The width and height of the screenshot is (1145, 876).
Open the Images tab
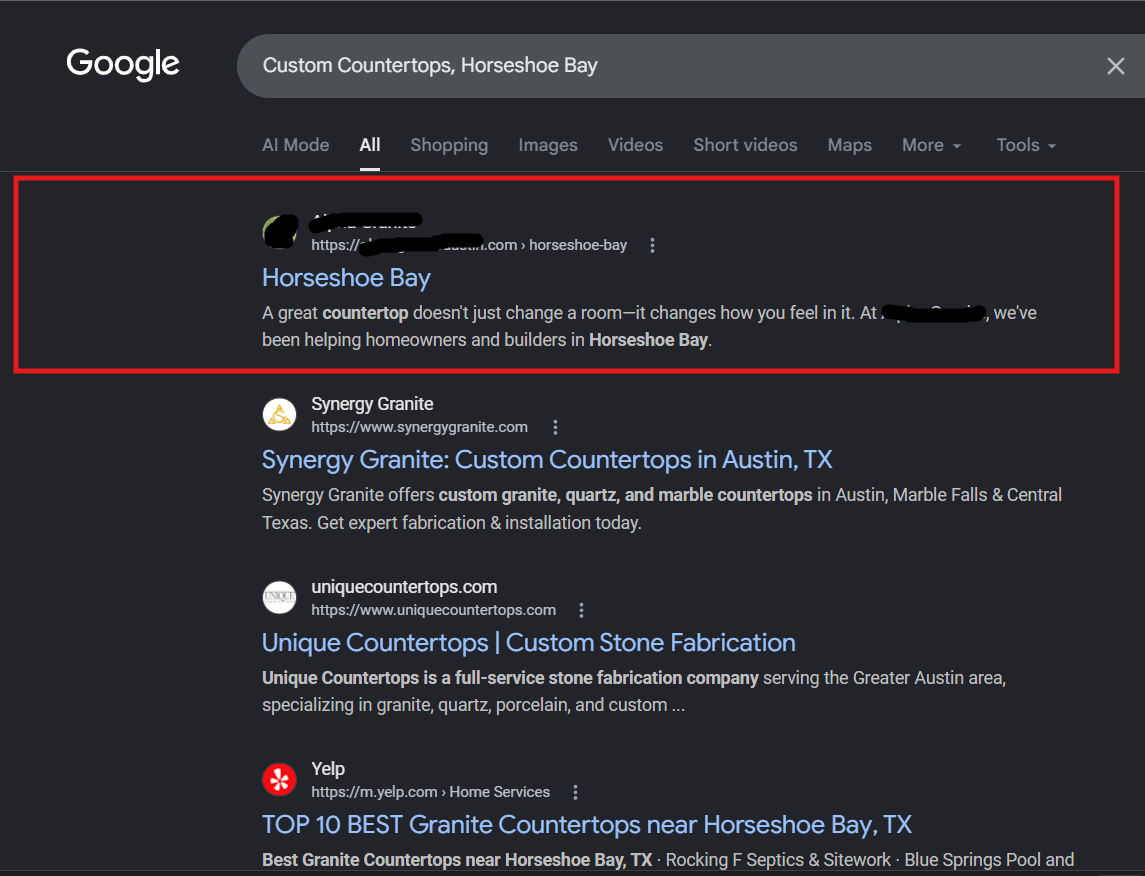[x=548, y=145]
